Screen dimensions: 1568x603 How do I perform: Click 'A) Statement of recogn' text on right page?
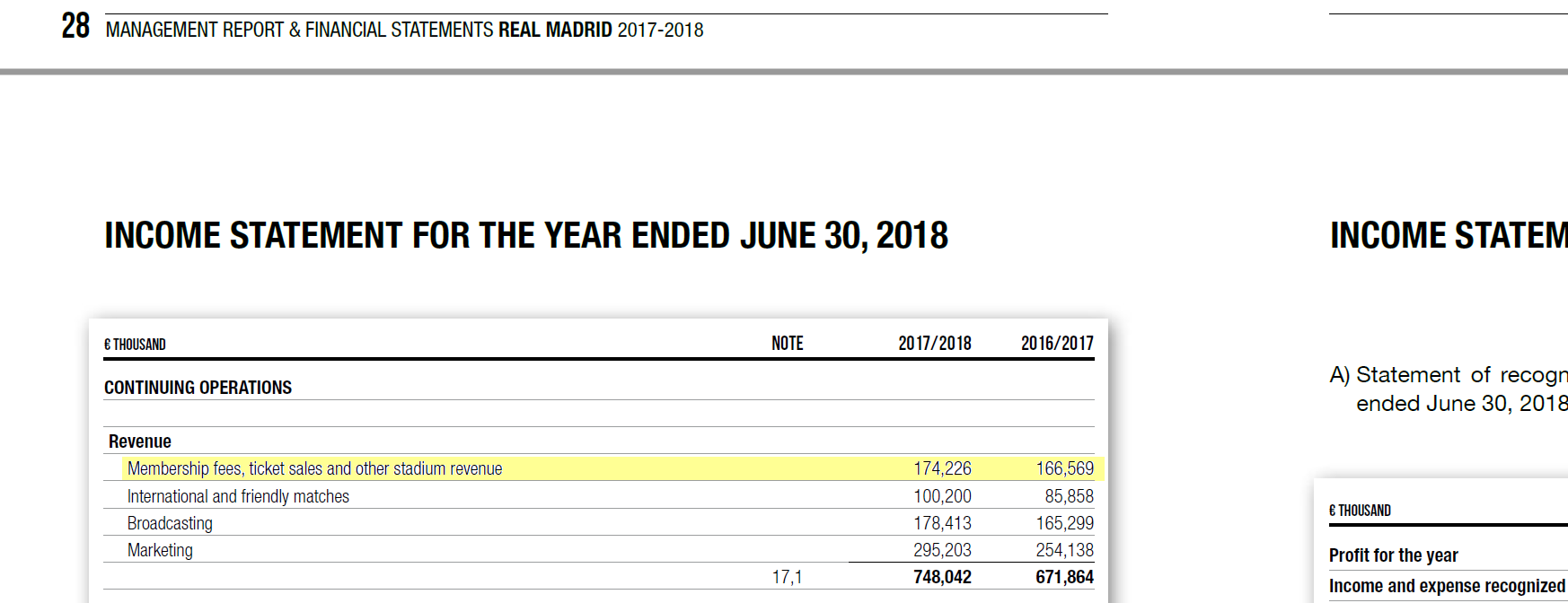[x=1449, y=375]
